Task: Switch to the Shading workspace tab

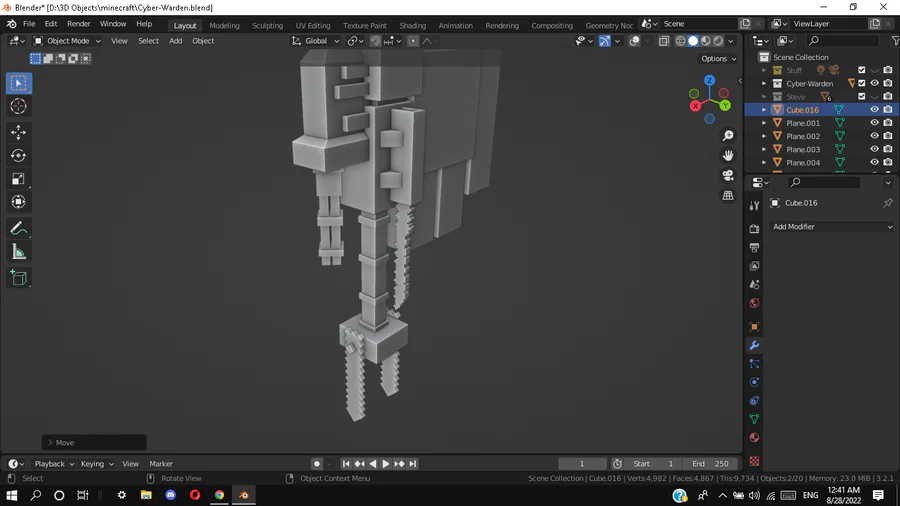Action: 413,25
